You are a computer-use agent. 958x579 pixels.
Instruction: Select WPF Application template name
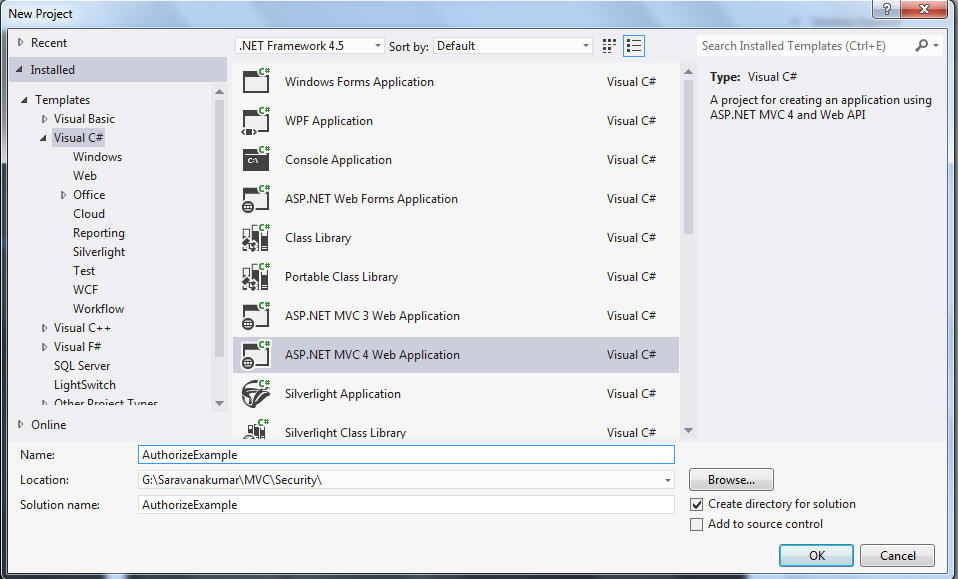[329, 121]
